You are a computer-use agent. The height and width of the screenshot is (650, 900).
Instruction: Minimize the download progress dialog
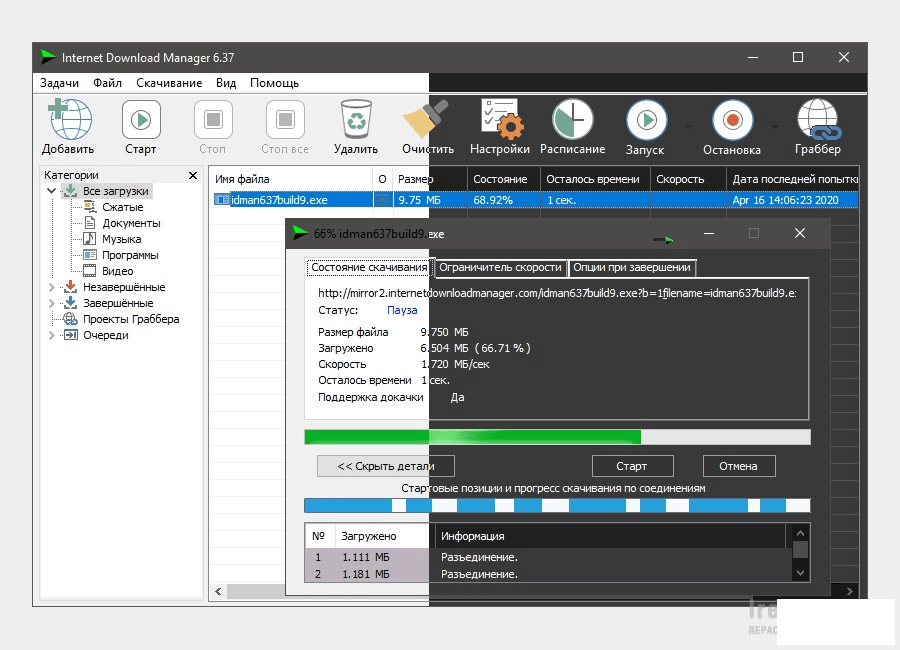pyautogui.click(x=709, y=234)
